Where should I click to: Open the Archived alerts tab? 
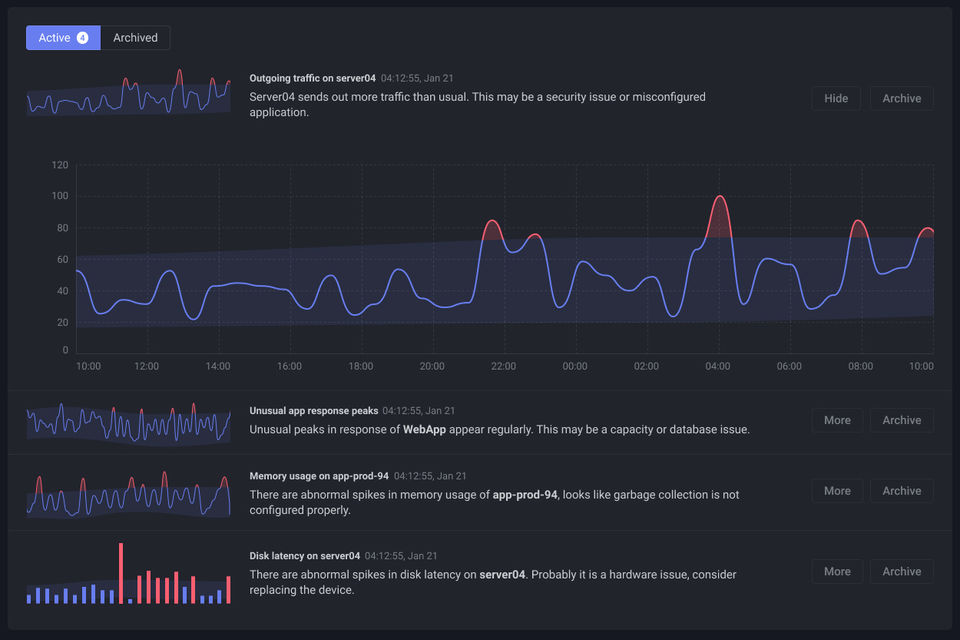coord(135,38)
